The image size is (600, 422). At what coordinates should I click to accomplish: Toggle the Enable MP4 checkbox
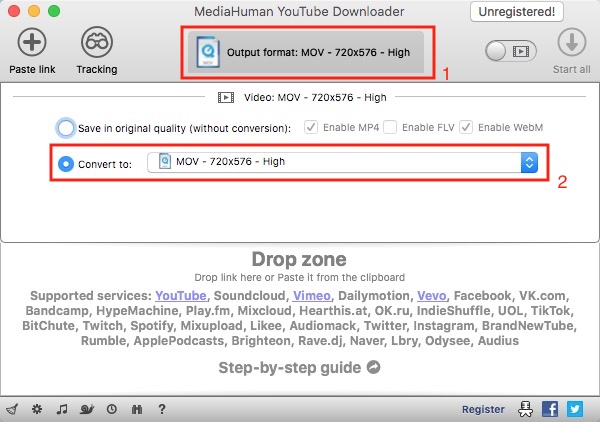pos(311,127)
